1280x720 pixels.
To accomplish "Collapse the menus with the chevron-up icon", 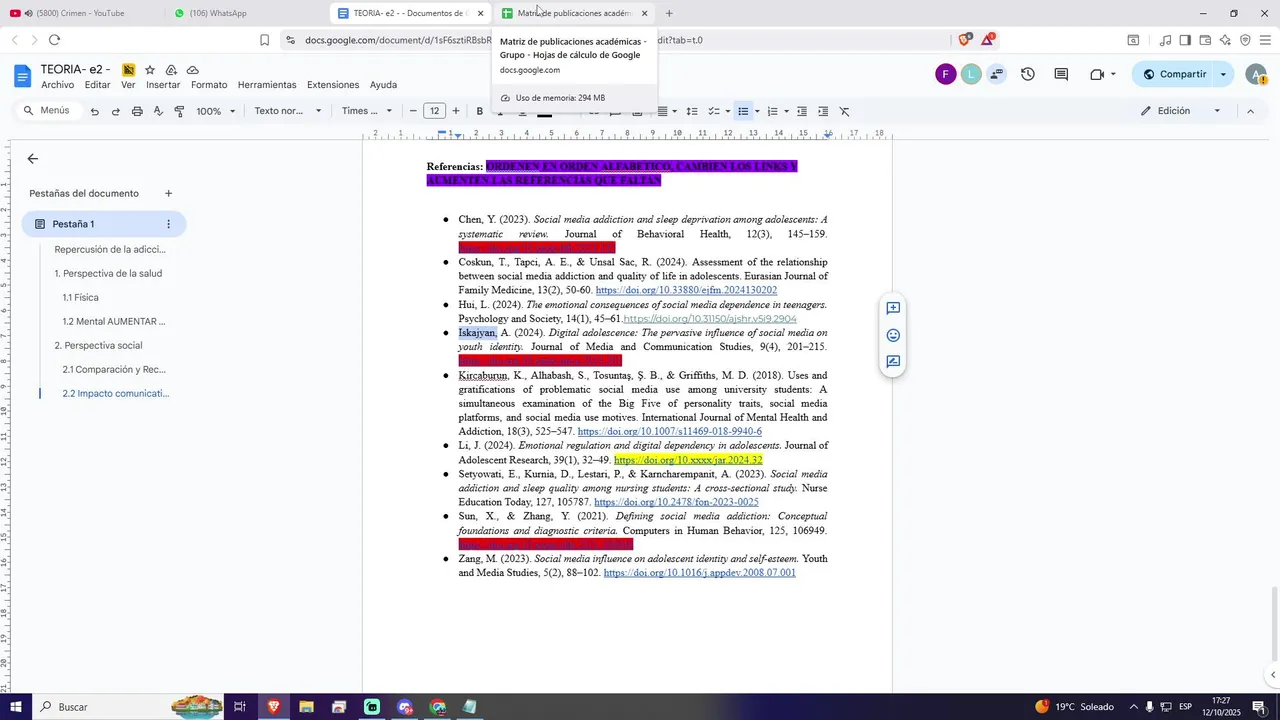I will coord(1250,111).
